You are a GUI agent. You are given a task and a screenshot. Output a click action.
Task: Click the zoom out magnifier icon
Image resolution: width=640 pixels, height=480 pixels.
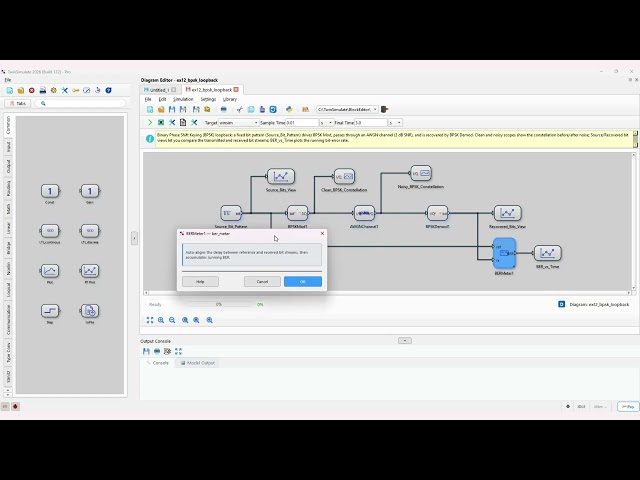[172, 320]
